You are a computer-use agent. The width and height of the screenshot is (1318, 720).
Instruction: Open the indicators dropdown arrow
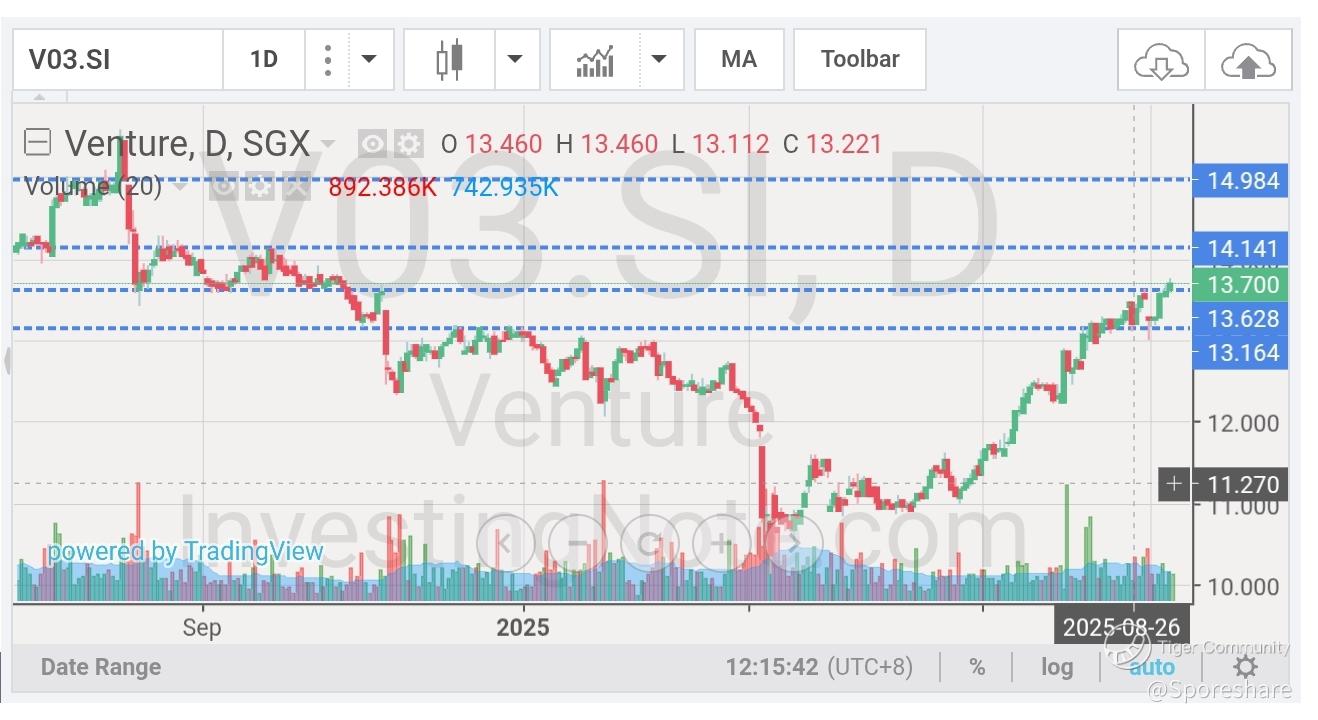tap(659, 60)
